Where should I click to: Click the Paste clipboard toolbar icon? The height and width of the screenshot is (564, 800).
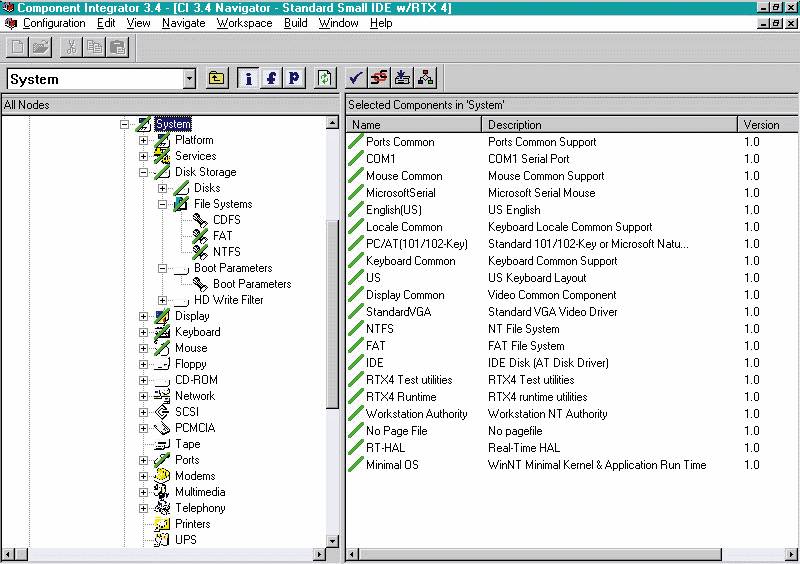point(118,47)
